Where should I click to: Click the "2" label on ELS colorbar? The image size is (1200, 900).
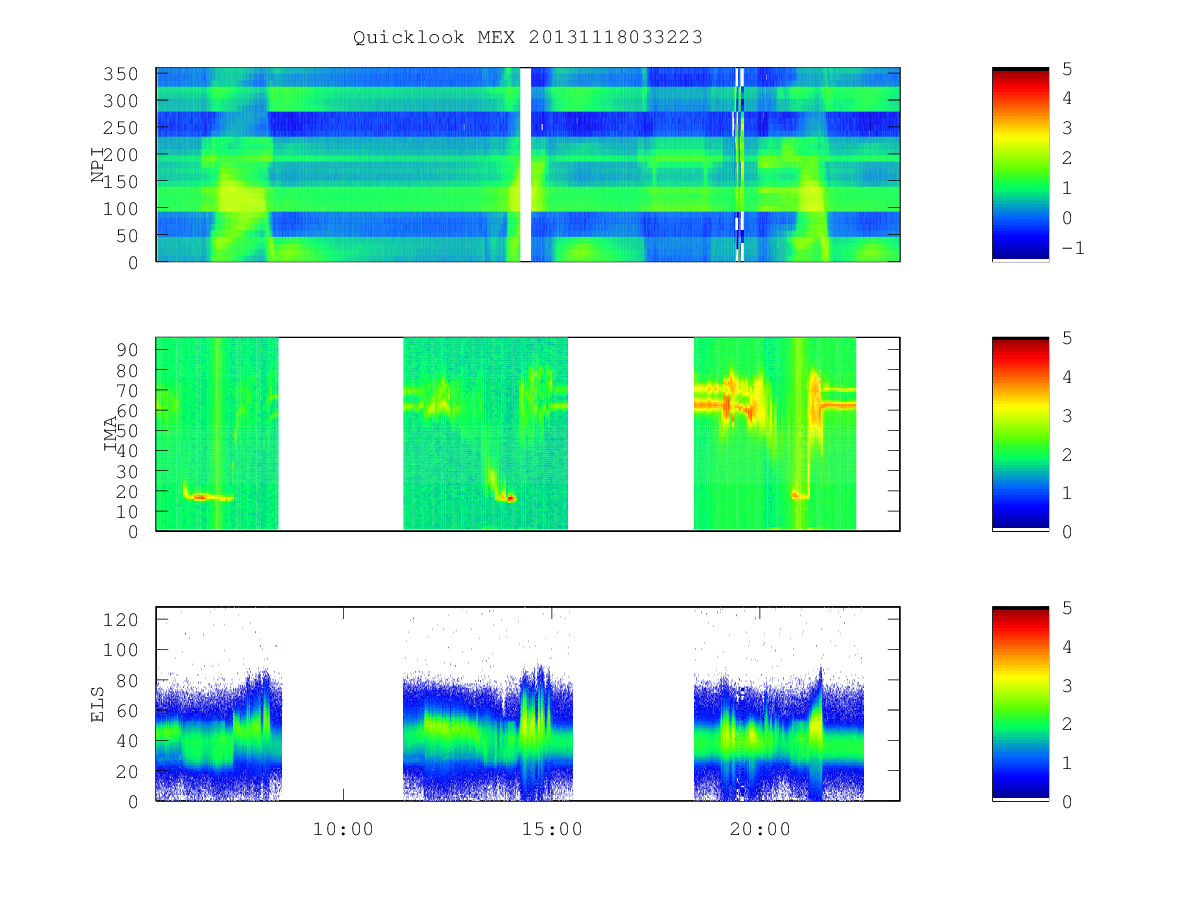click(1067, 724)
